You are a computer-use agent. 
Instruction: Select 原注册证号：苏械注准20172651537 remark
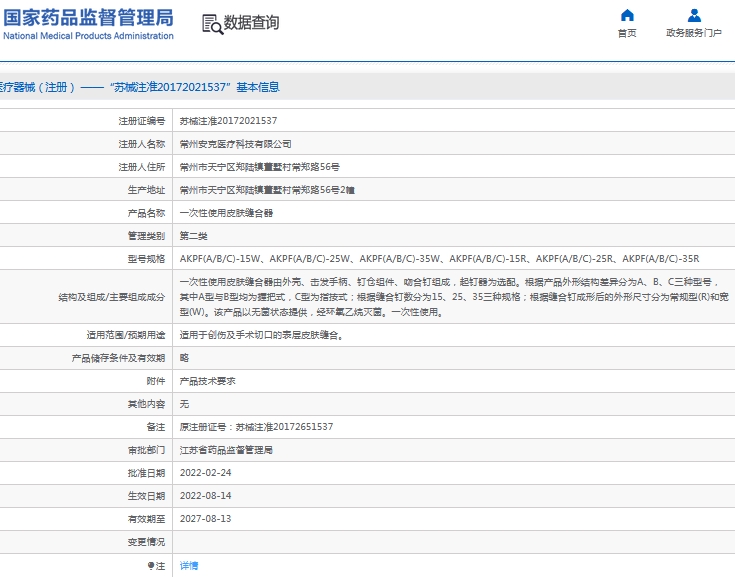[x=256, y=427]
